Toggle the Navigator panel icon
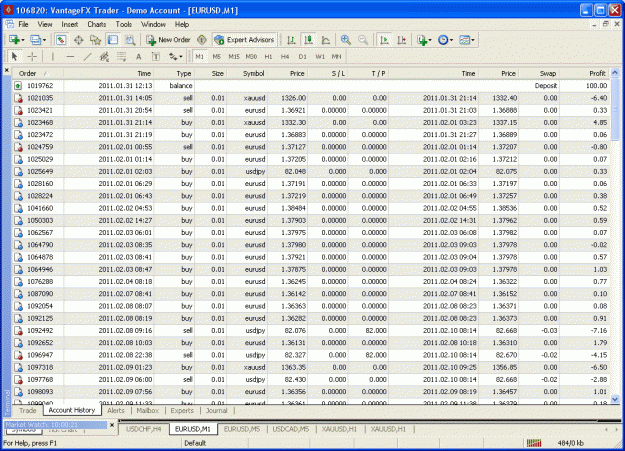Screen dimensions: 625x451 96,40
